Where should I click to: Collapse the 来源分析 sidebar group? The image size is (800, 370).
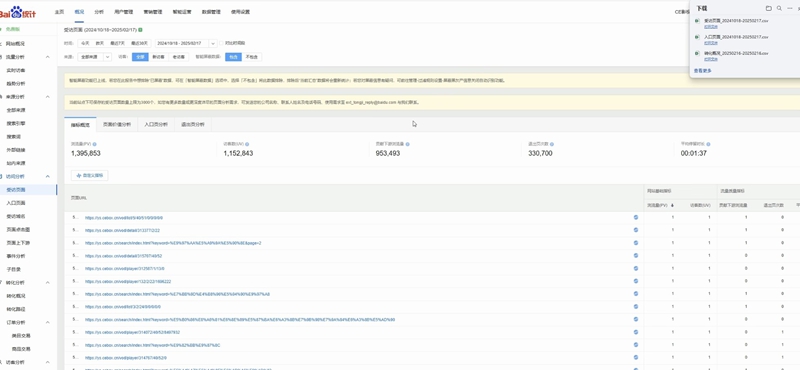tap(48, 97)
